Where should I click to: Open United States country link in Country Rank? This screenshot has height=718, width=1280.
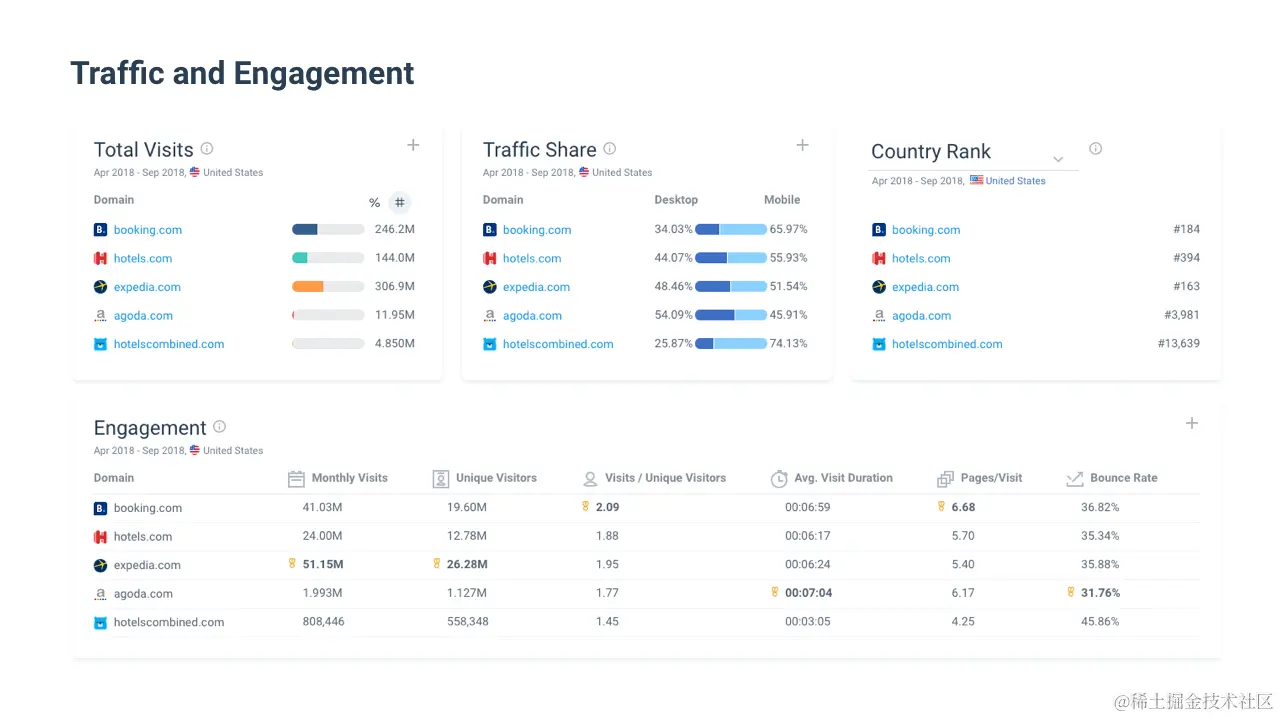(1015, 181)
